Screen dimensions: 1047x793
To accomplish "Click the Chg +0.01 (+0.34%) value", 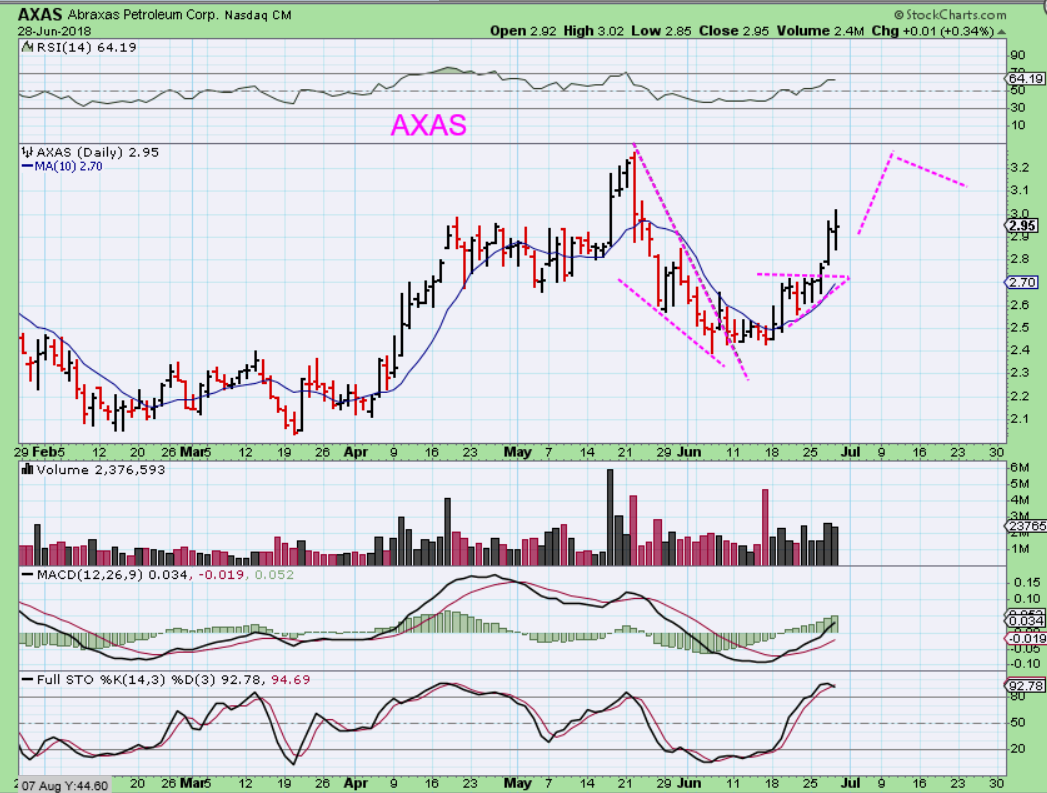I will 932,31.
